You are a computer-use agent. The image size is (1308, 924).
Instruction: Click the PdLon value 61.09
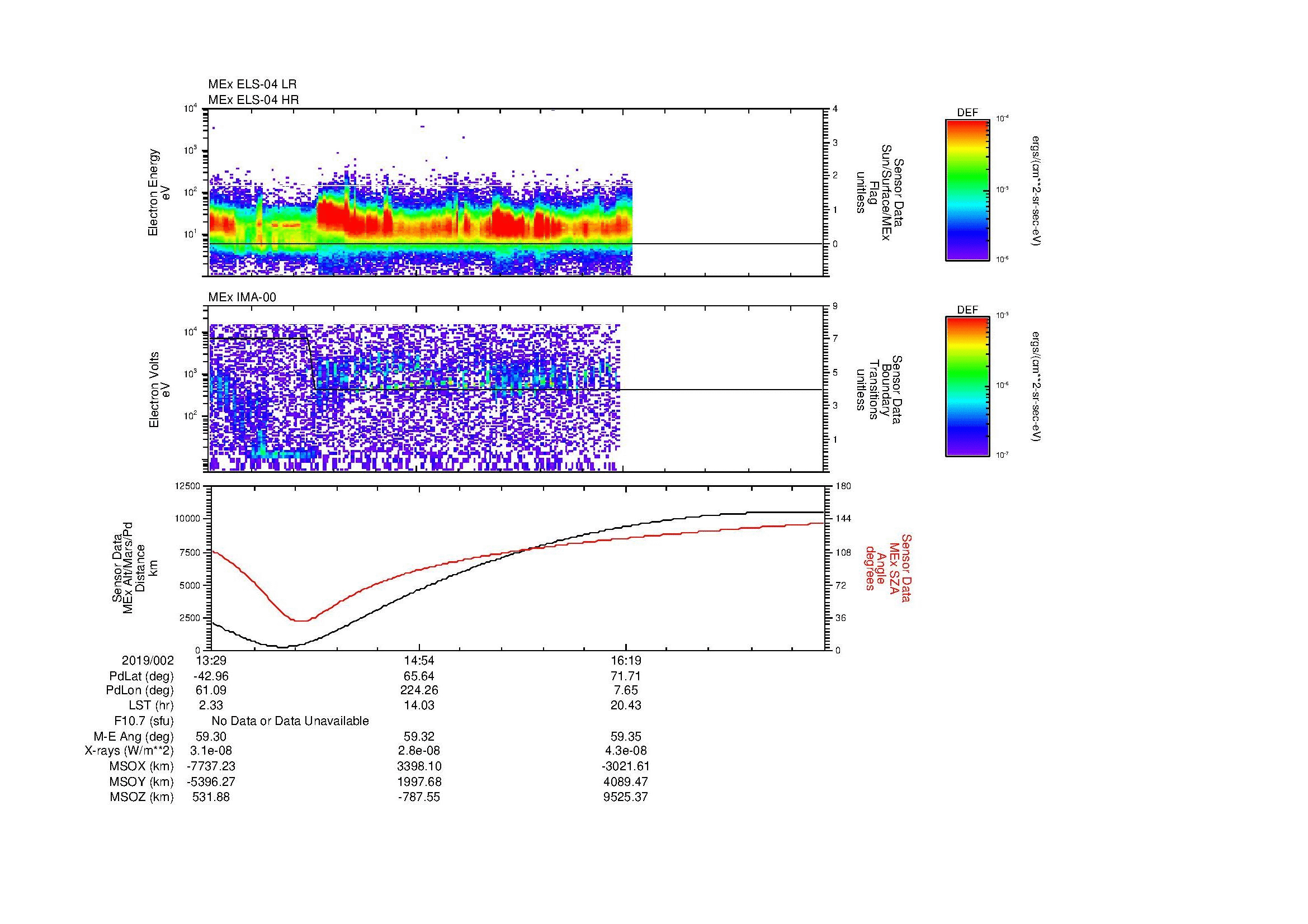click(x=211, y=690)
